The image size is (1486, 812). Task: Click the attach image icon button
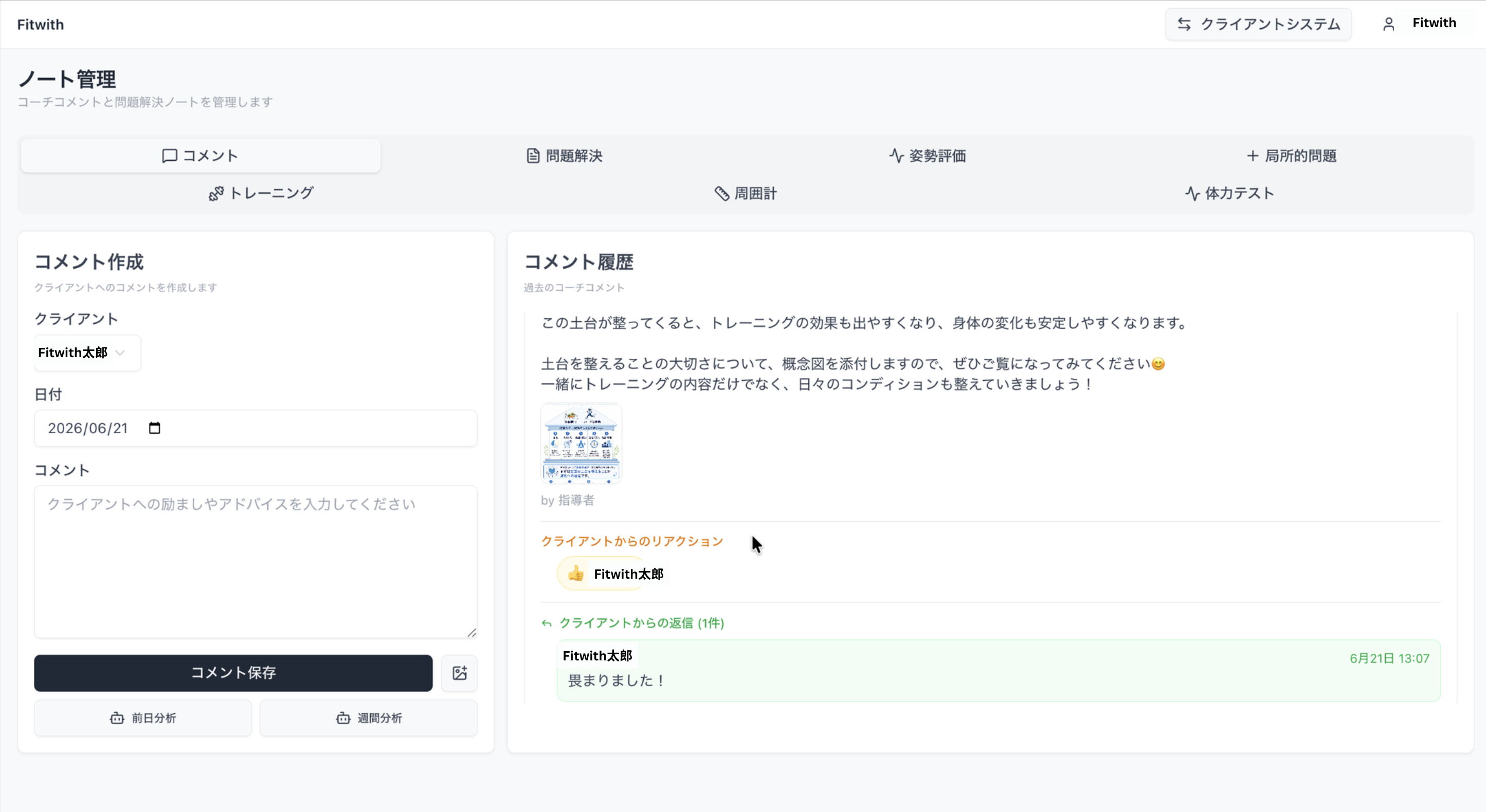pyautogui.click(x=459, y=672)
